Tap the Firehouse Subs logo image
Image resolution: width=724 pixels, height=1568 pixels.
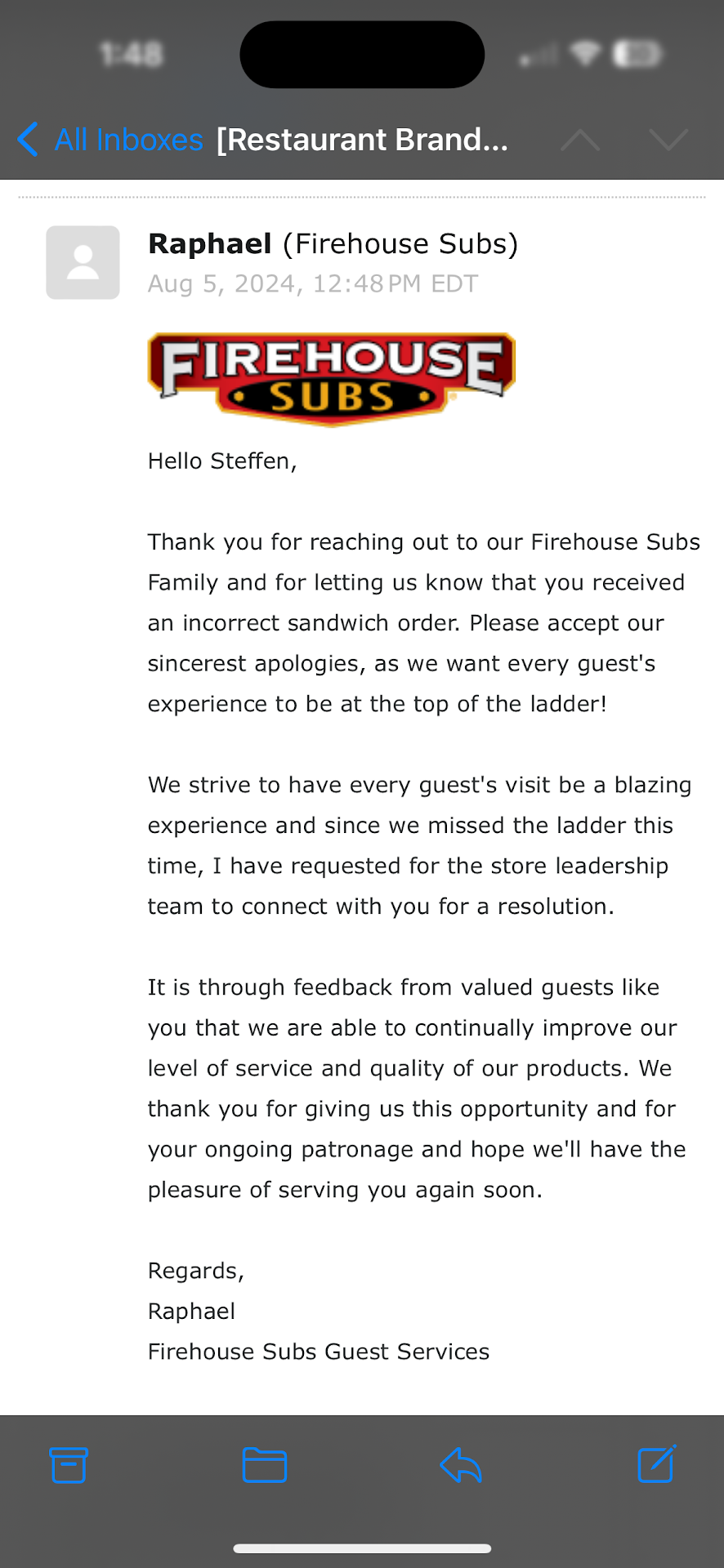point(331,378)
